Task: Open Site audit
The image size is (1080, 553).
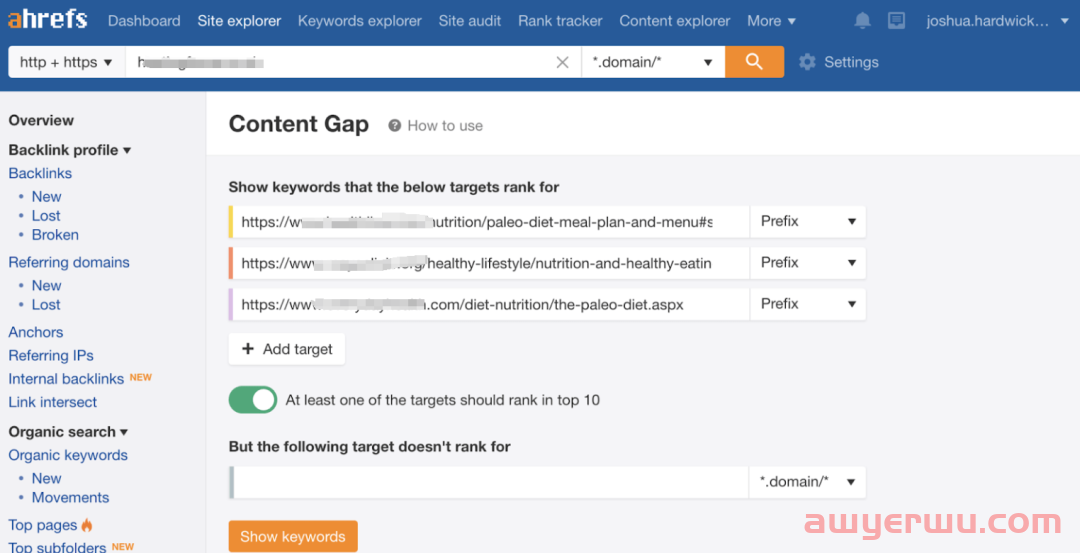Action: tap(470, 21)
